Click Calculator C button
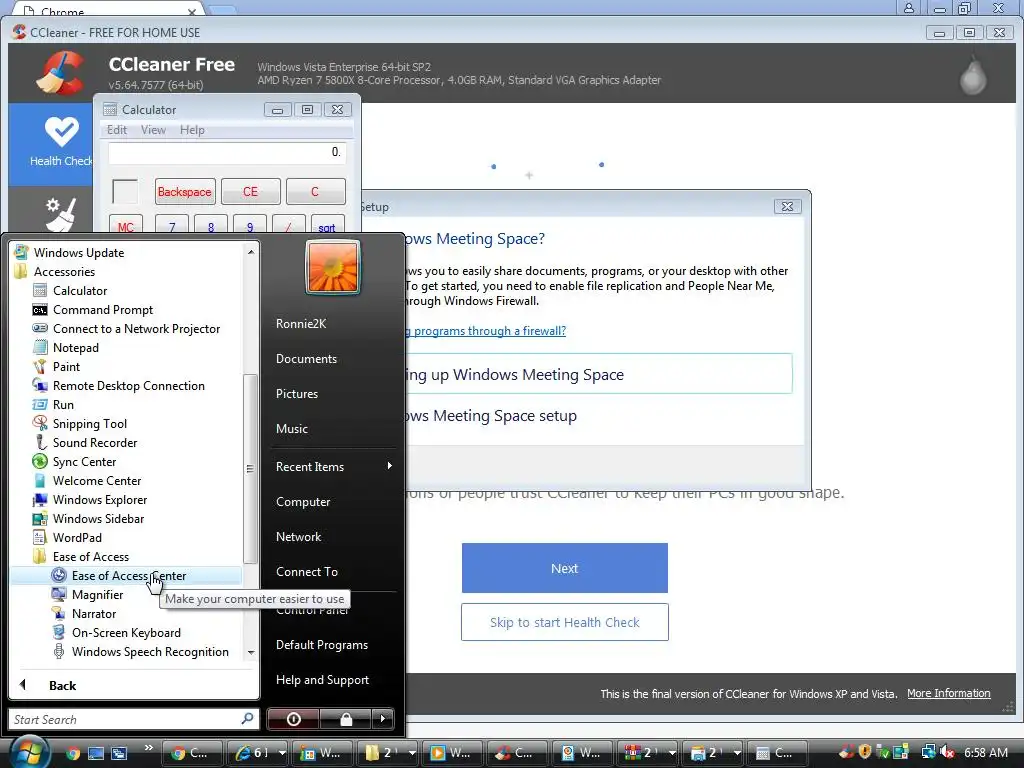 click(x=315, y=191)
